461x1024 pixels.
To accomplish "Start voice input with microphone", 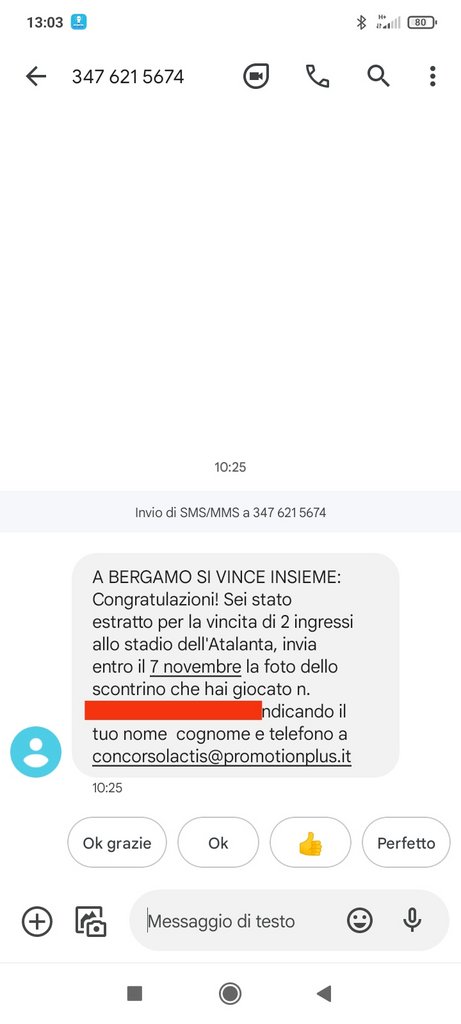I will pos(411,921).
